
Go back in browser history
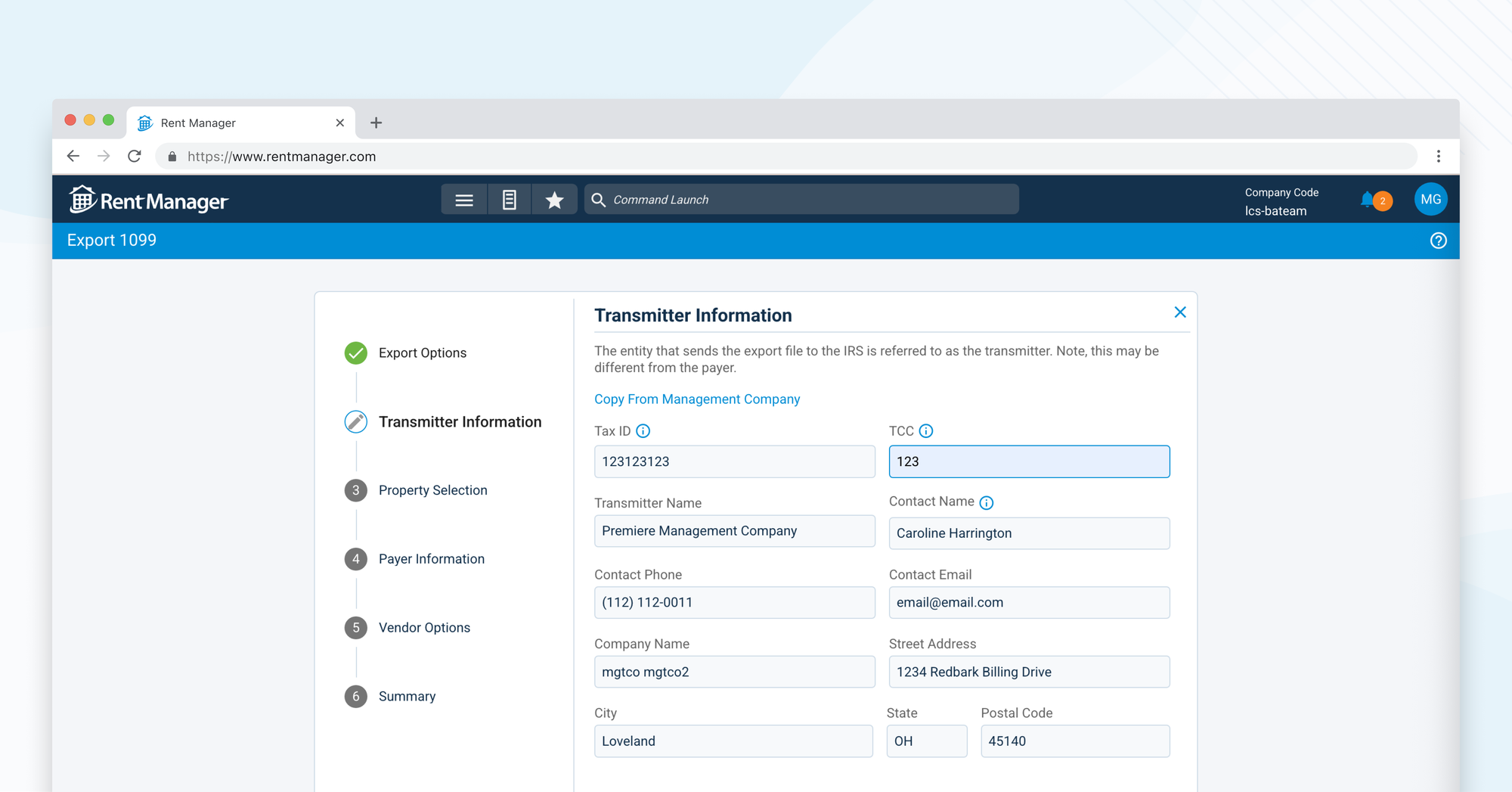(x=73, y=156)
